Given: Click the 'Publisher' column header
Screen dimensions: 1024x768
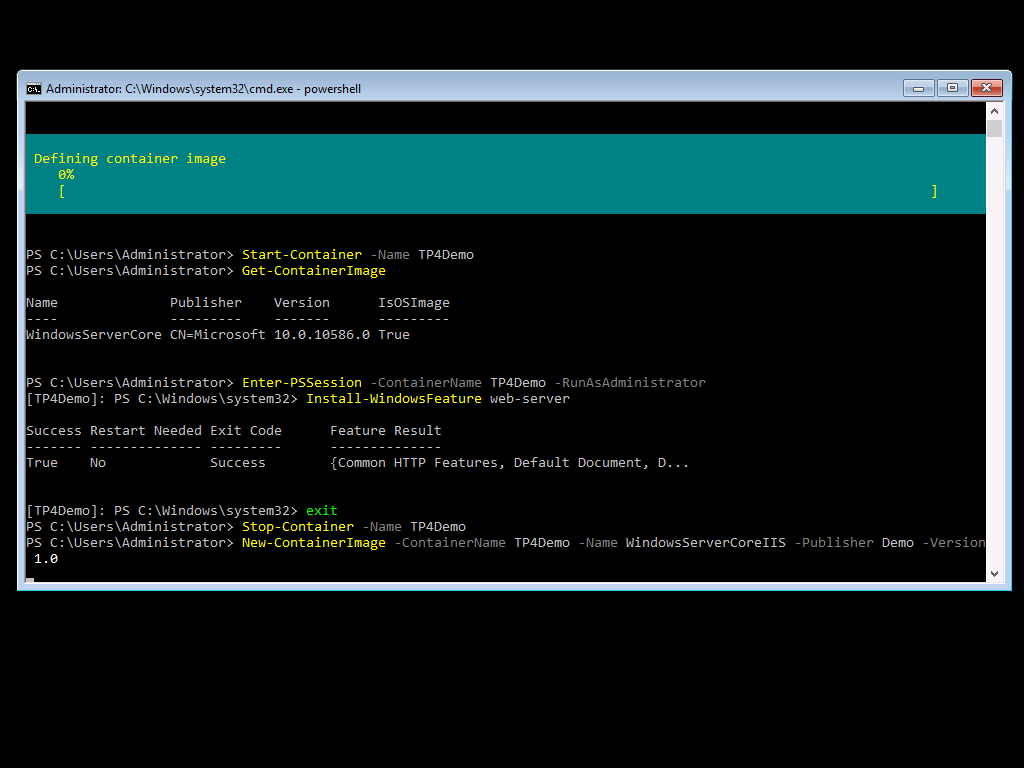Looking at the screenshot, I should pyautogui.click(x=206, y=302).
